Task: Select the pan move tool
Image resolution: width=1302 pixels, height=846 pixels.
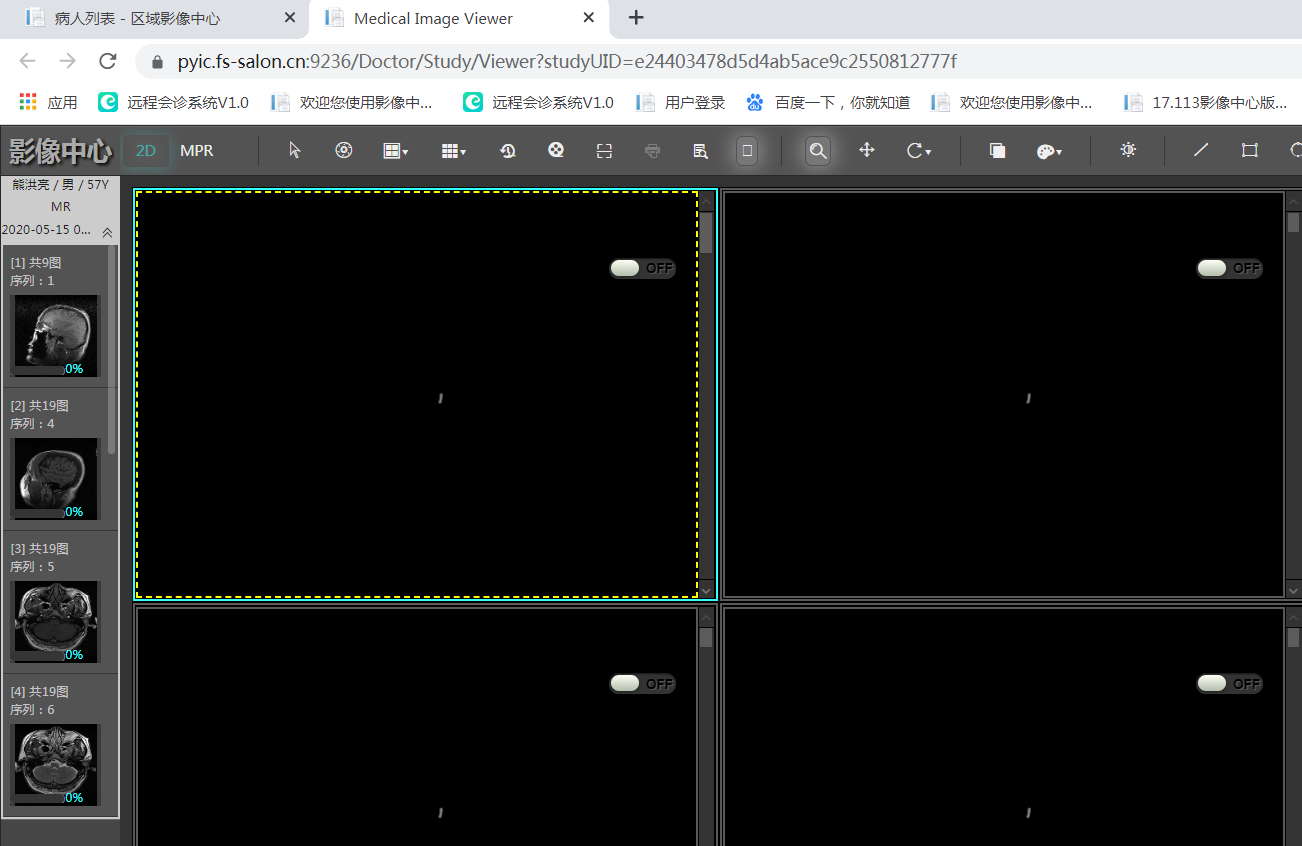Action: (x=867, y=150)
